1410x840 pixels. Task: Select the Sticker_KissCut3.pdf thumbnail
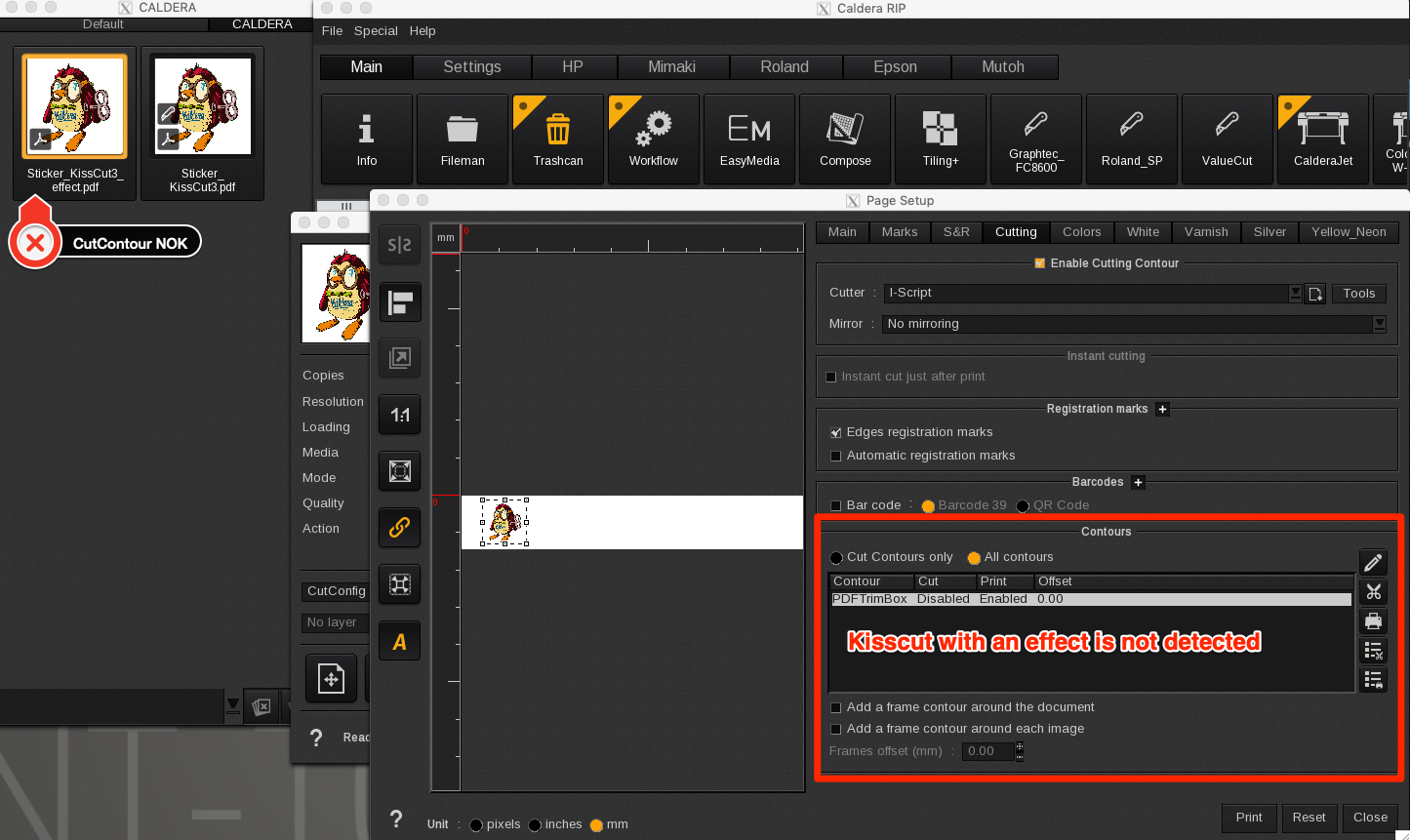pyautogui.click(x=202, y=107)
